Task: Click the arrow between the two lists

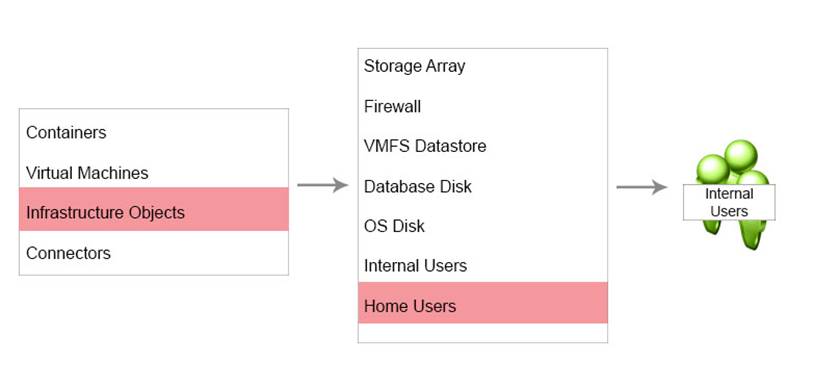Action: [322, 185]
